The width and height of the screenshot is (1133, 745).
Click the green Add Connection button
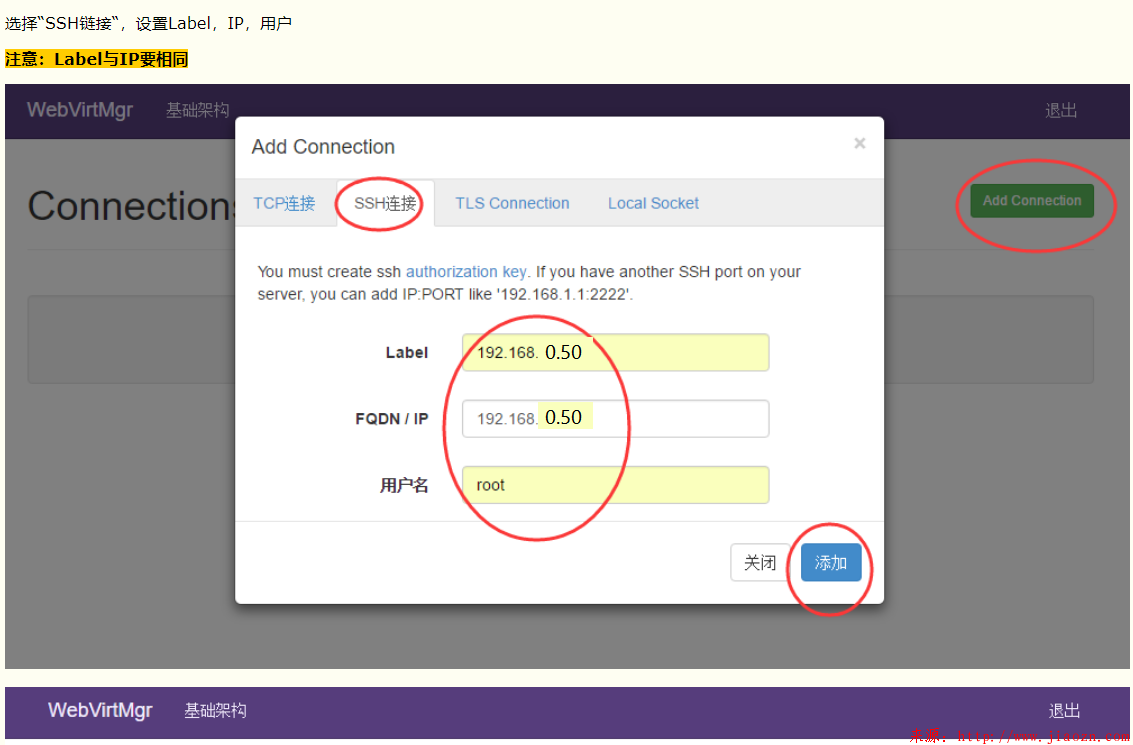[1031, 201]
